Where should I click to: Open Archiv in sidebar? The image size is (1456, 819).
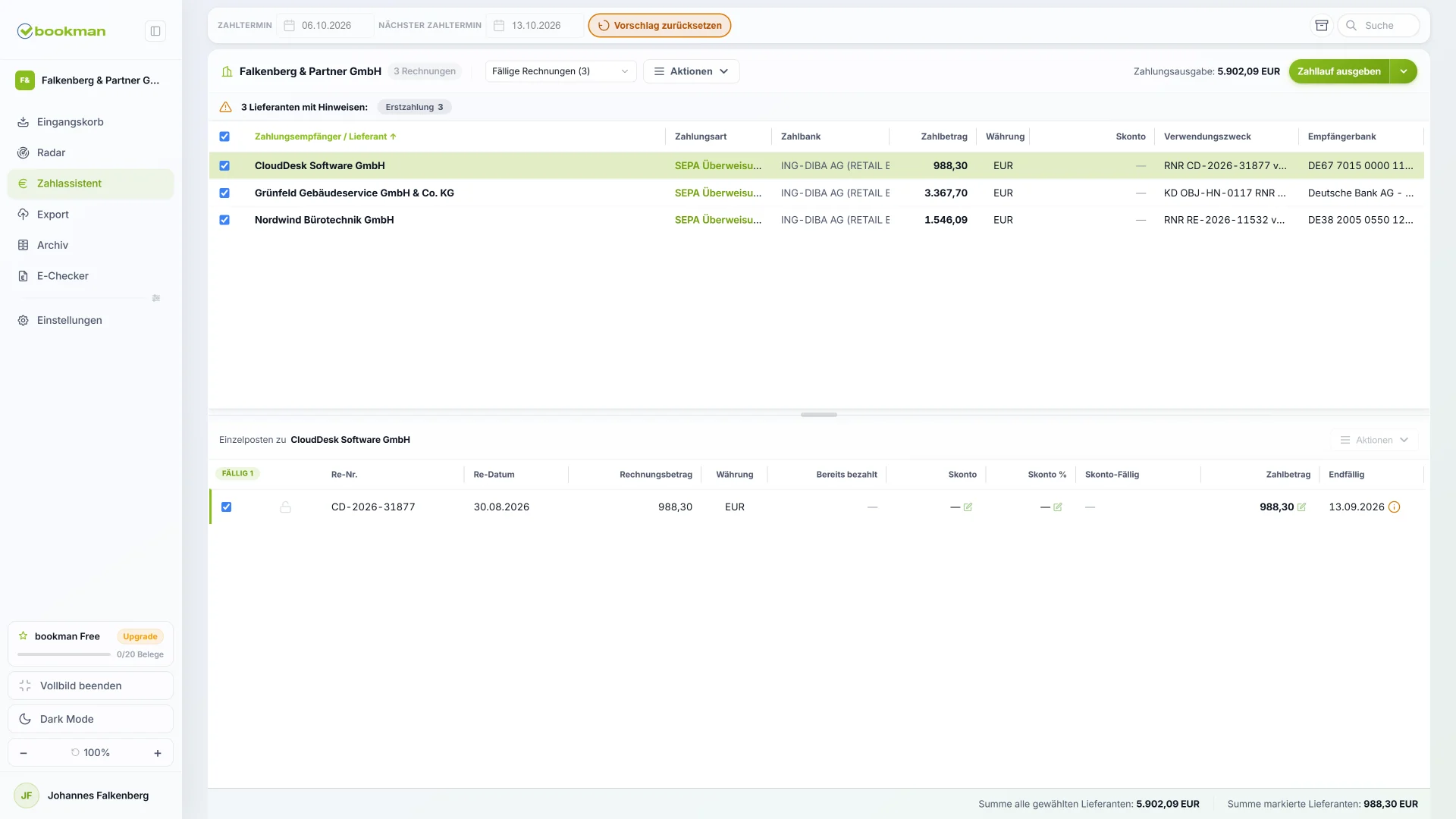click(x=90, y=245)
